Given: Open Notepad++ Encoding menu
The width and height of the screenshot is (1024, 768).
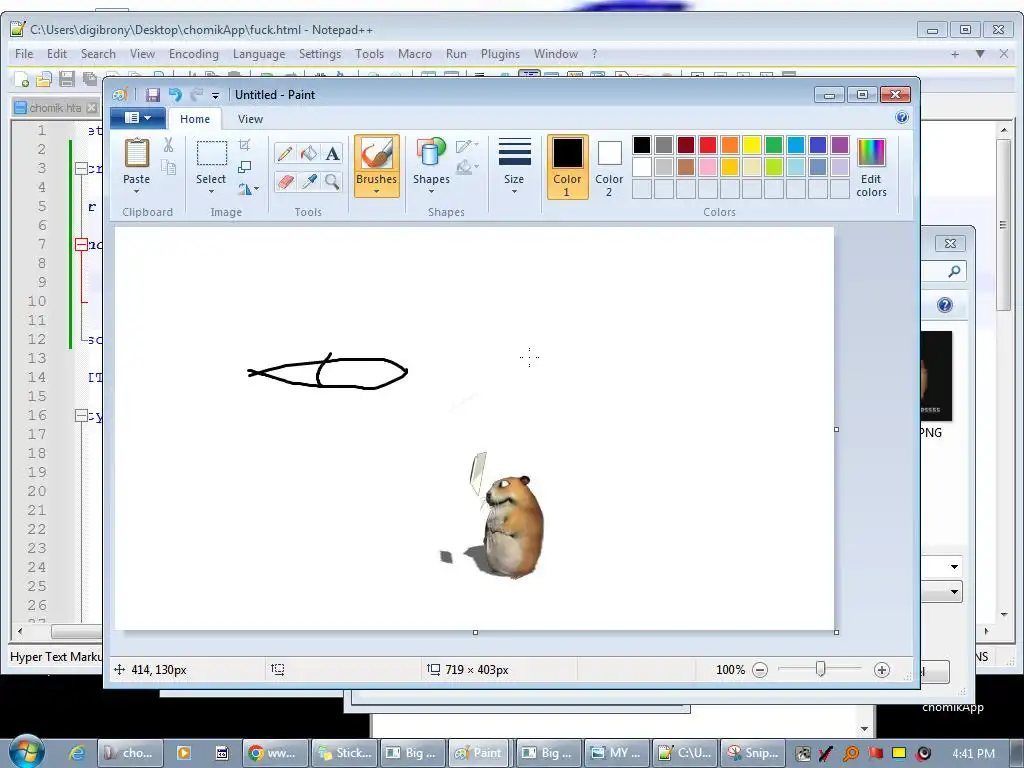Looking at the screenshot, I should coord(193,54).
